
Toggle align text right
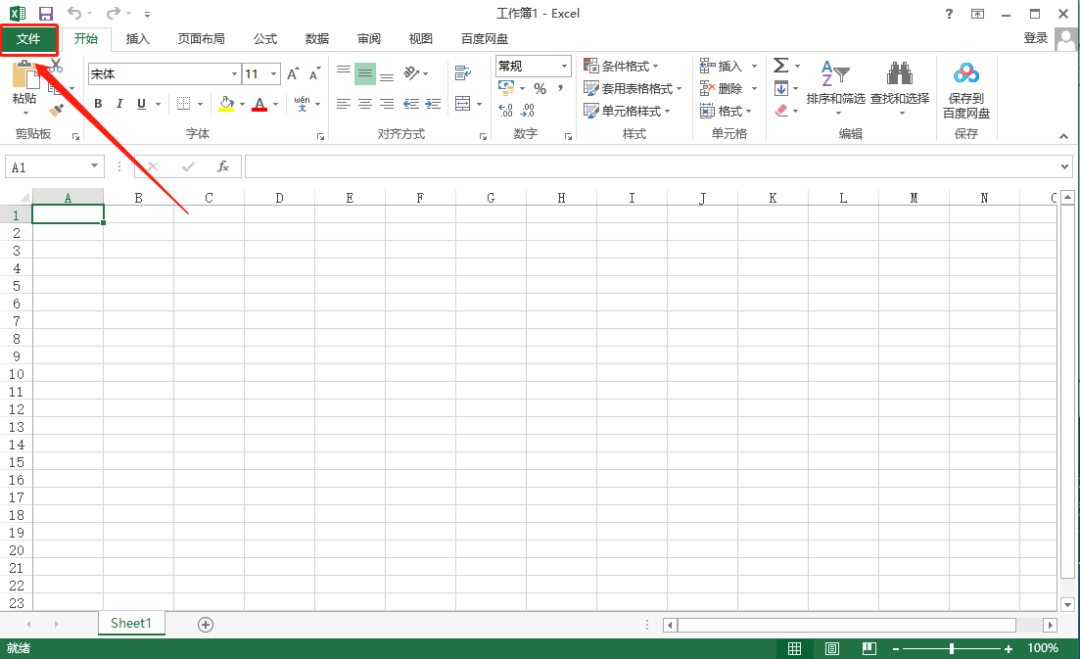click(x=387, y=104)
